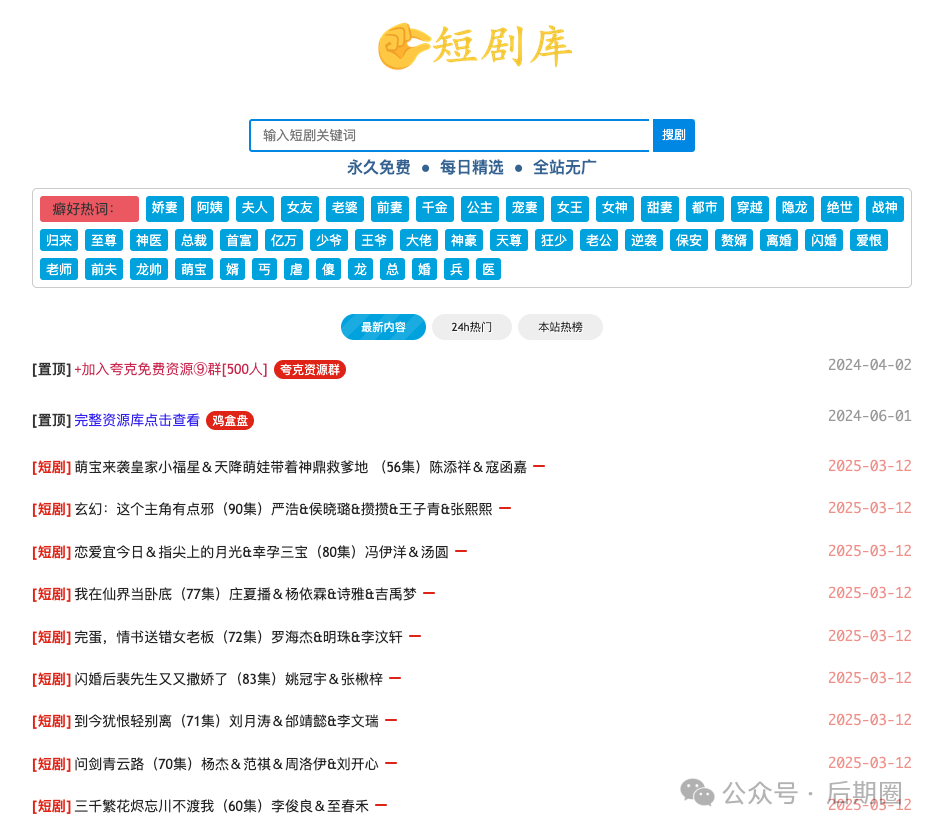
Task: Switch to the 24h热门 tab
Action: [x=471, y=327]
